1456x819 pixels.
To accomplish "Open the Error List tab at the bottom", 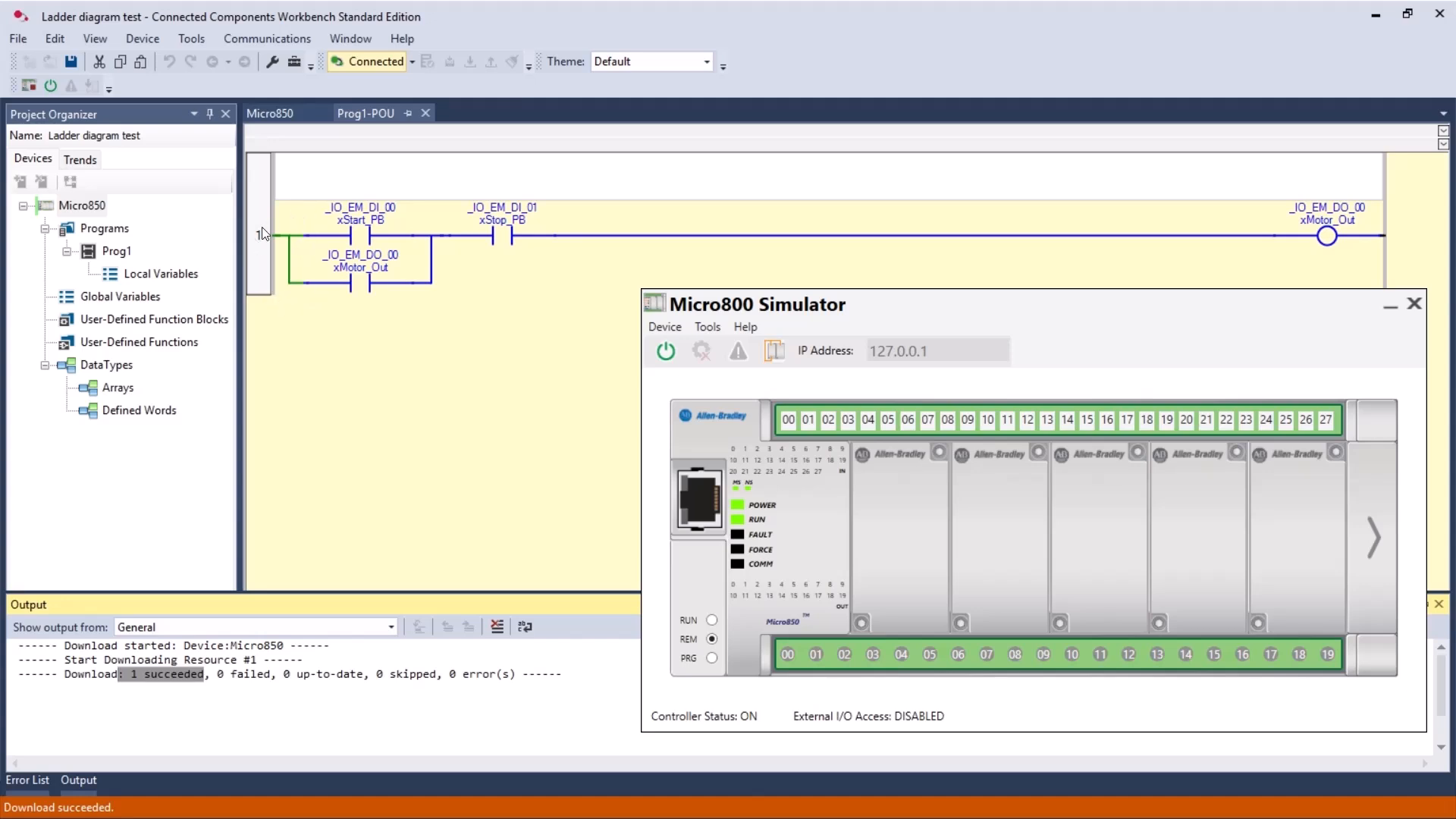I will point(27,780).
